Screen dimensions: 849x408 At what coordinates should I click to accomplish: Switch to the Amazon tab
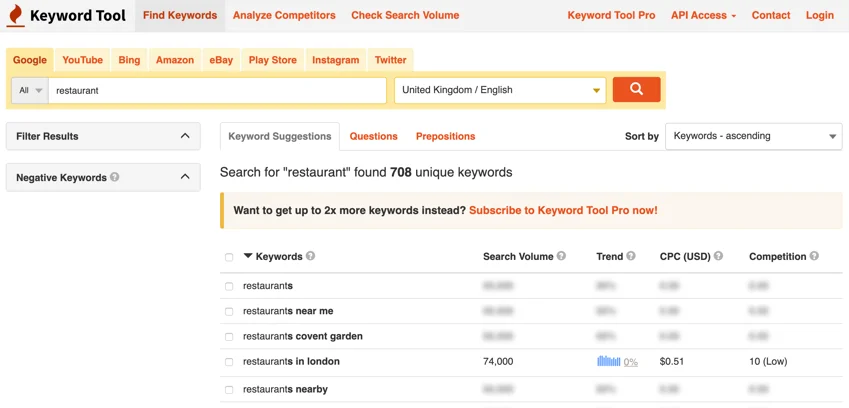175,60
